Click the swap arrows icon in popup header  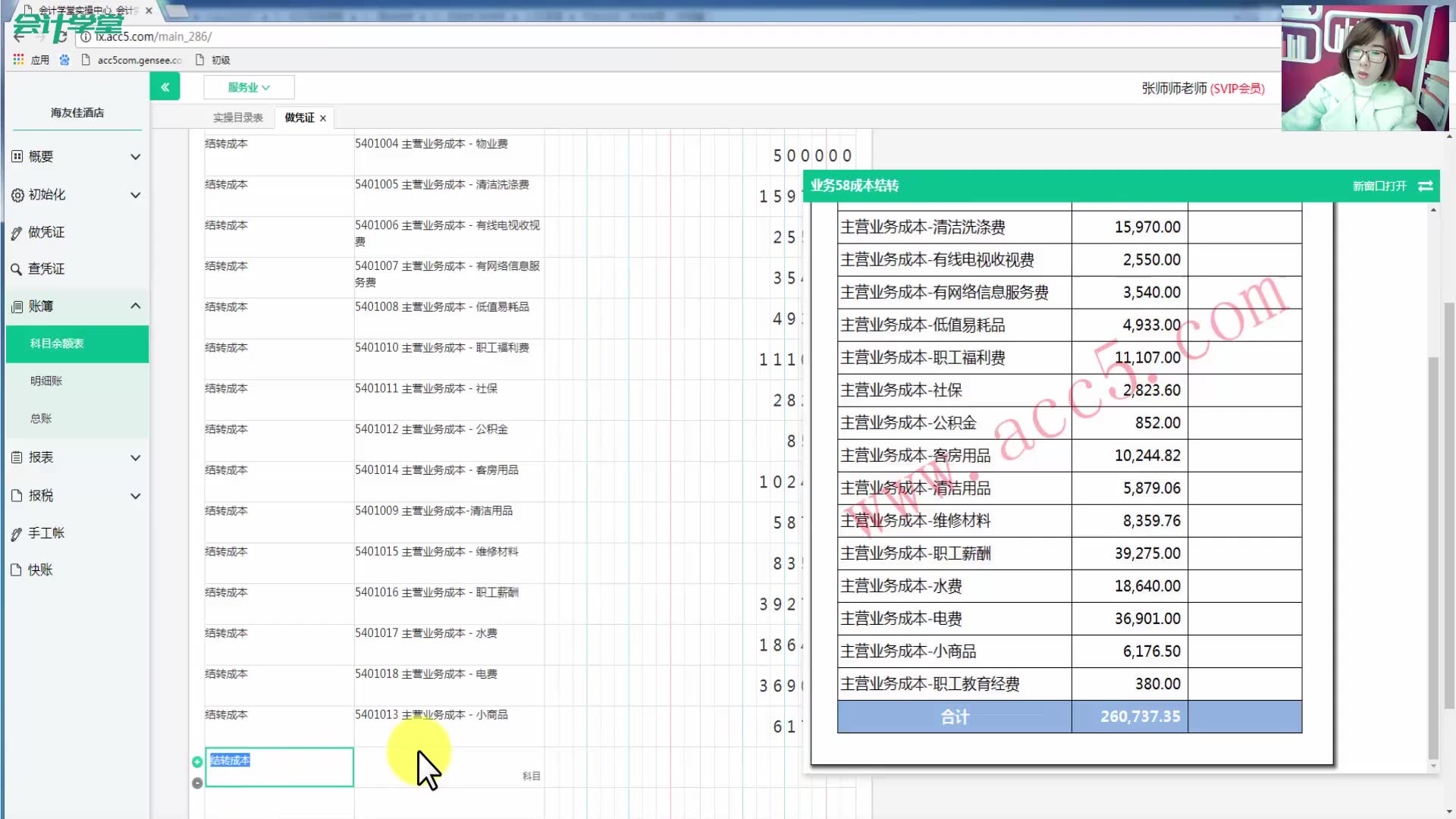pos(1425,186)
